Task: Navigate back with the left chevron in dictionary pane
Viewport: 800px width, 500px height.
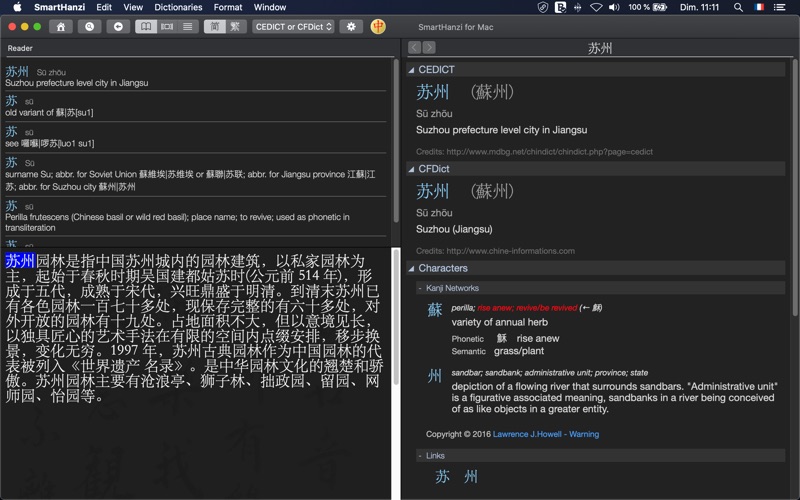Action: [x=414, y=47]
